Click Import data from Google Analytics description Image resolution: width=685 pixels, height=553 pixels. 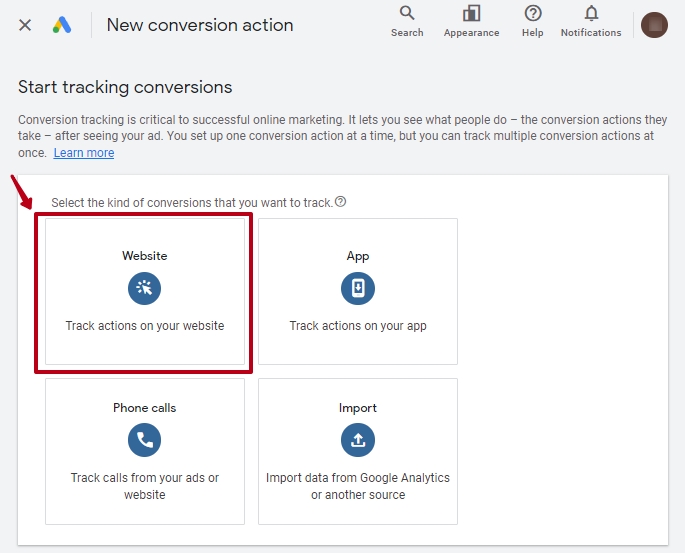[358, 486]
